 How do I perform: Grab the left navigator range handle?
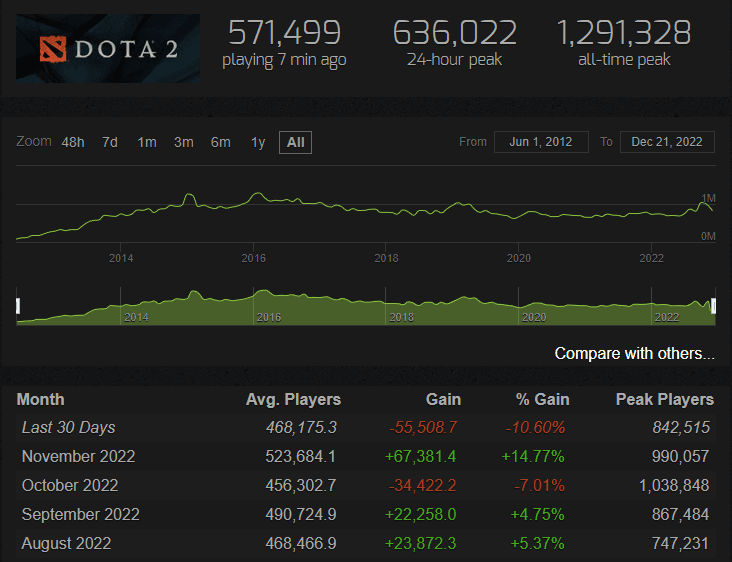click(x=18, y=306)
